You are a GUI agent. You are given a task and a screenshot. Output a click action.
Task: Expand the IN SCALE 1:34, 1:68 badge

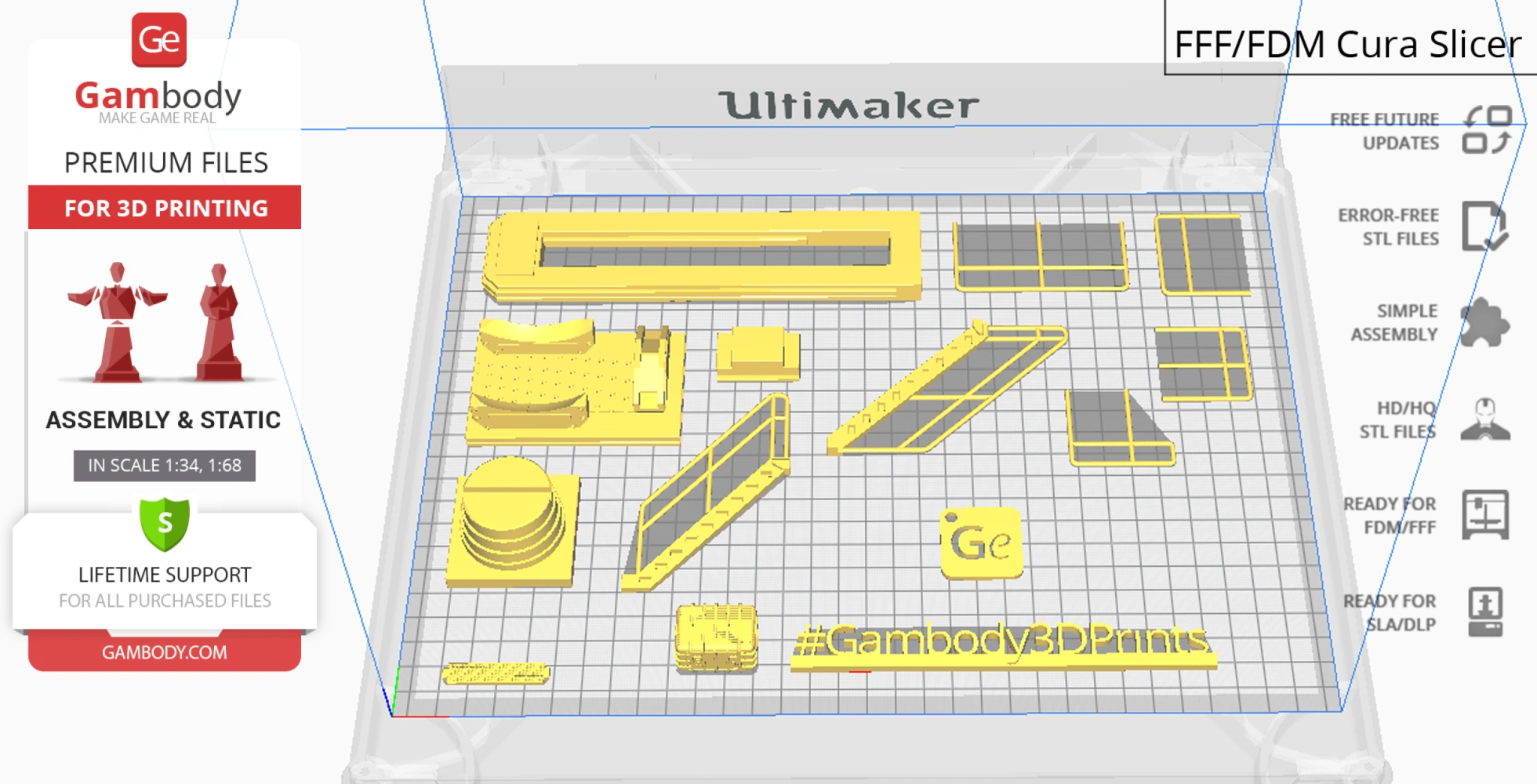[x=164, y=465]
